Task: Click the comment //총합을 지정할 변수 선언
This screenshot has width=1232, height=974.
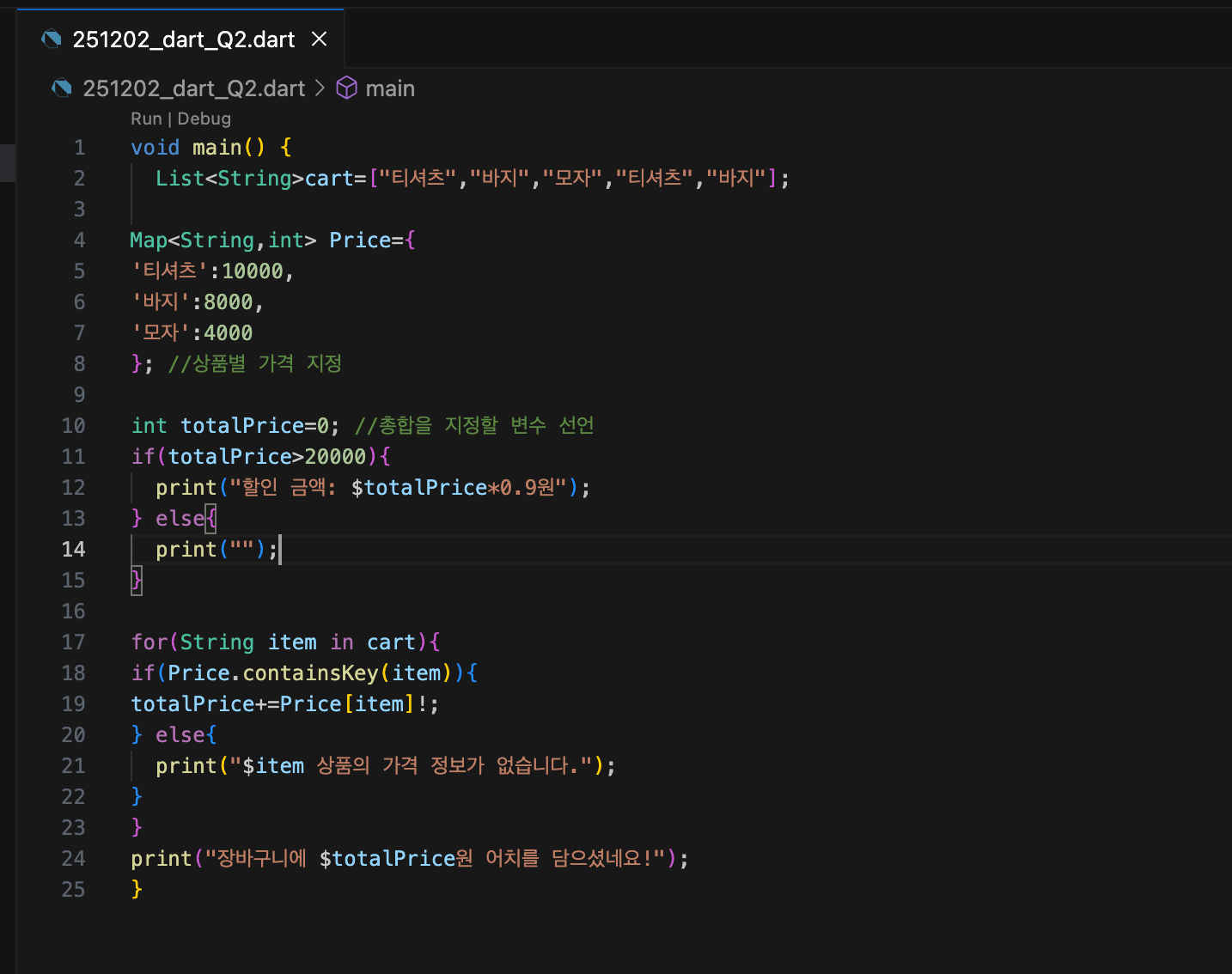Action: [x=474, y=425]
